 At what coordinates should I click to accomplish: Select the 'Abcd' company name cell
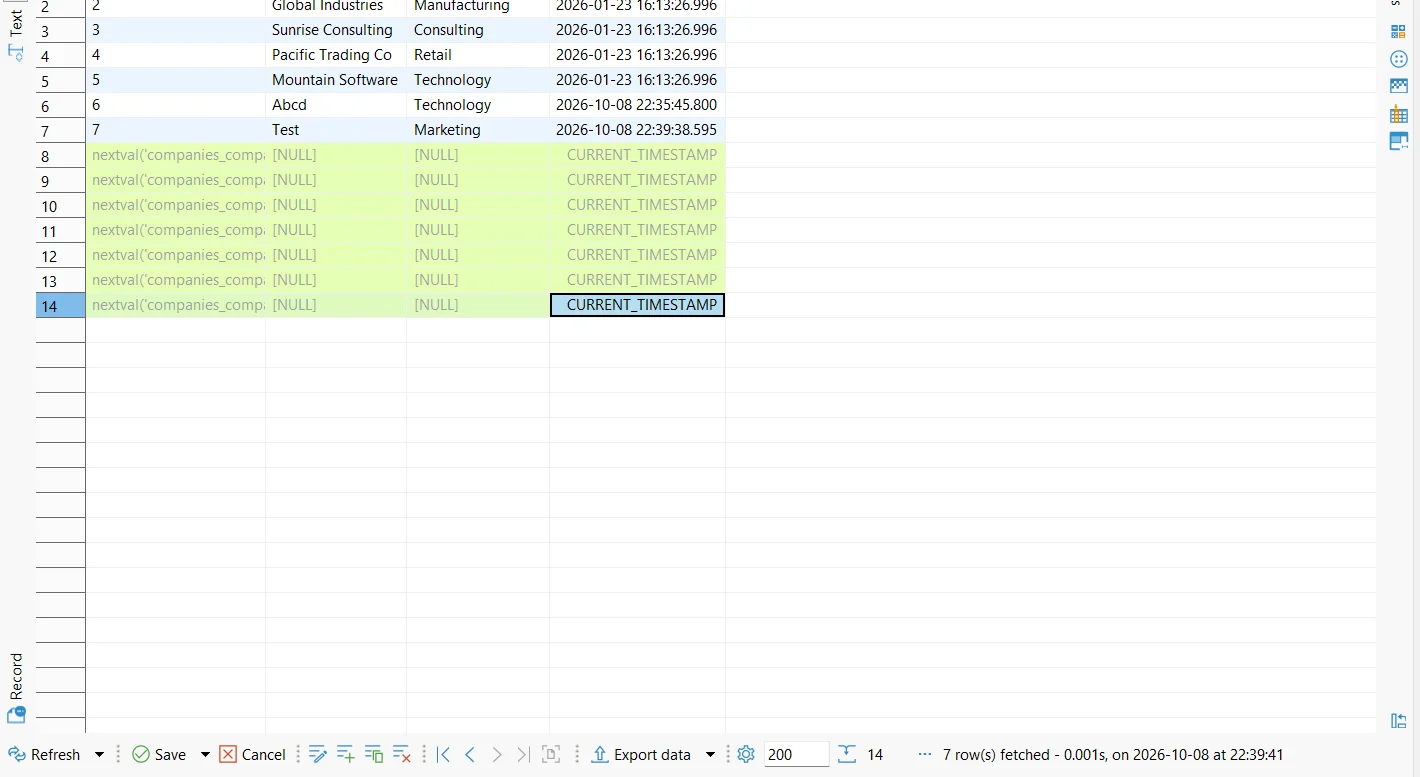(336, 105)
